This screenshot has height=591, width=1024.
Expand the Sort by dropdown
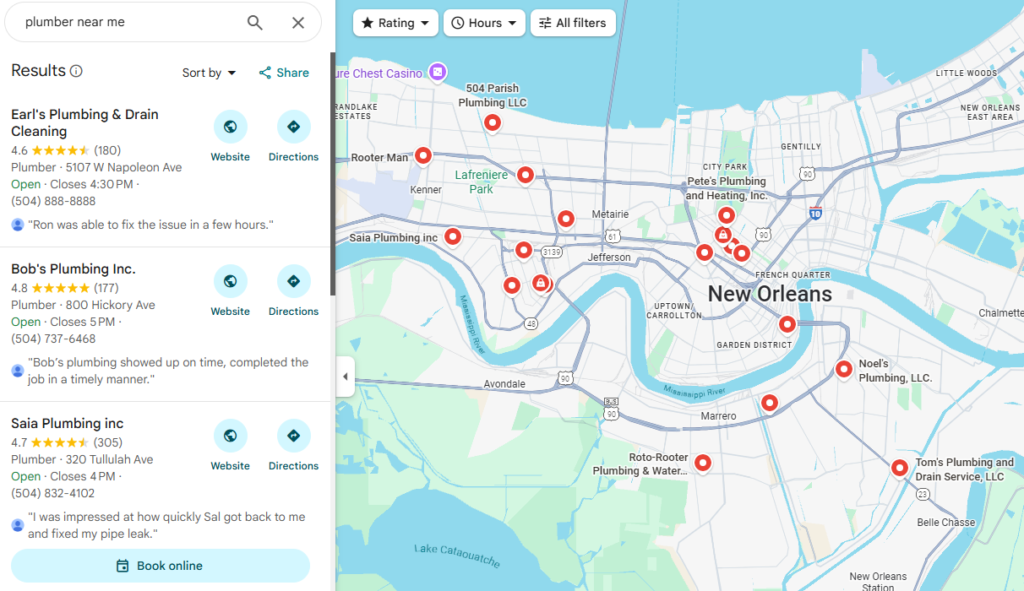208,72
